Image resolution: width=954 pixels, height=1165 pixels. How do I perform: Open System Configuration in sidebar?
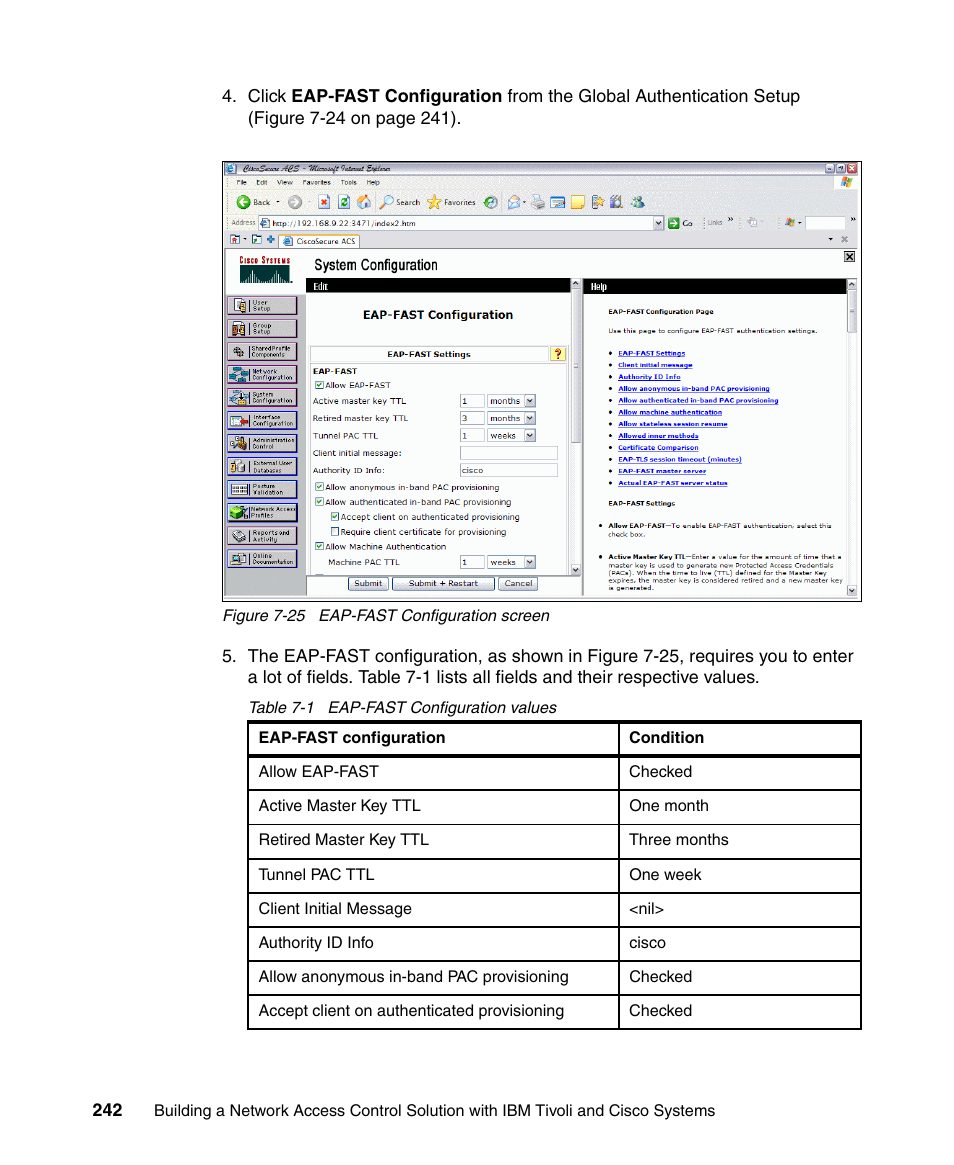262,397
